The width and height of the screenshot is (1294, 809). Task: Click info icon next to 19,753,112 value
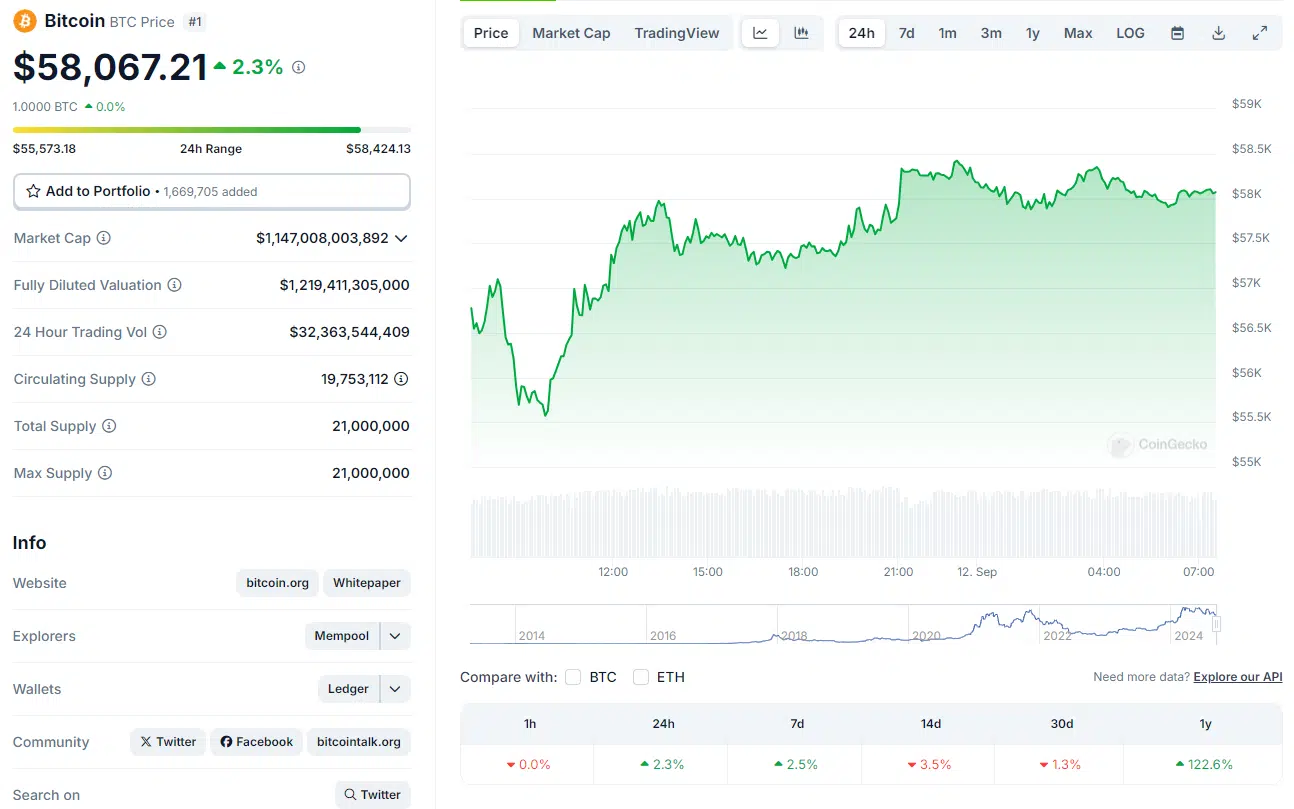(401, 379)
